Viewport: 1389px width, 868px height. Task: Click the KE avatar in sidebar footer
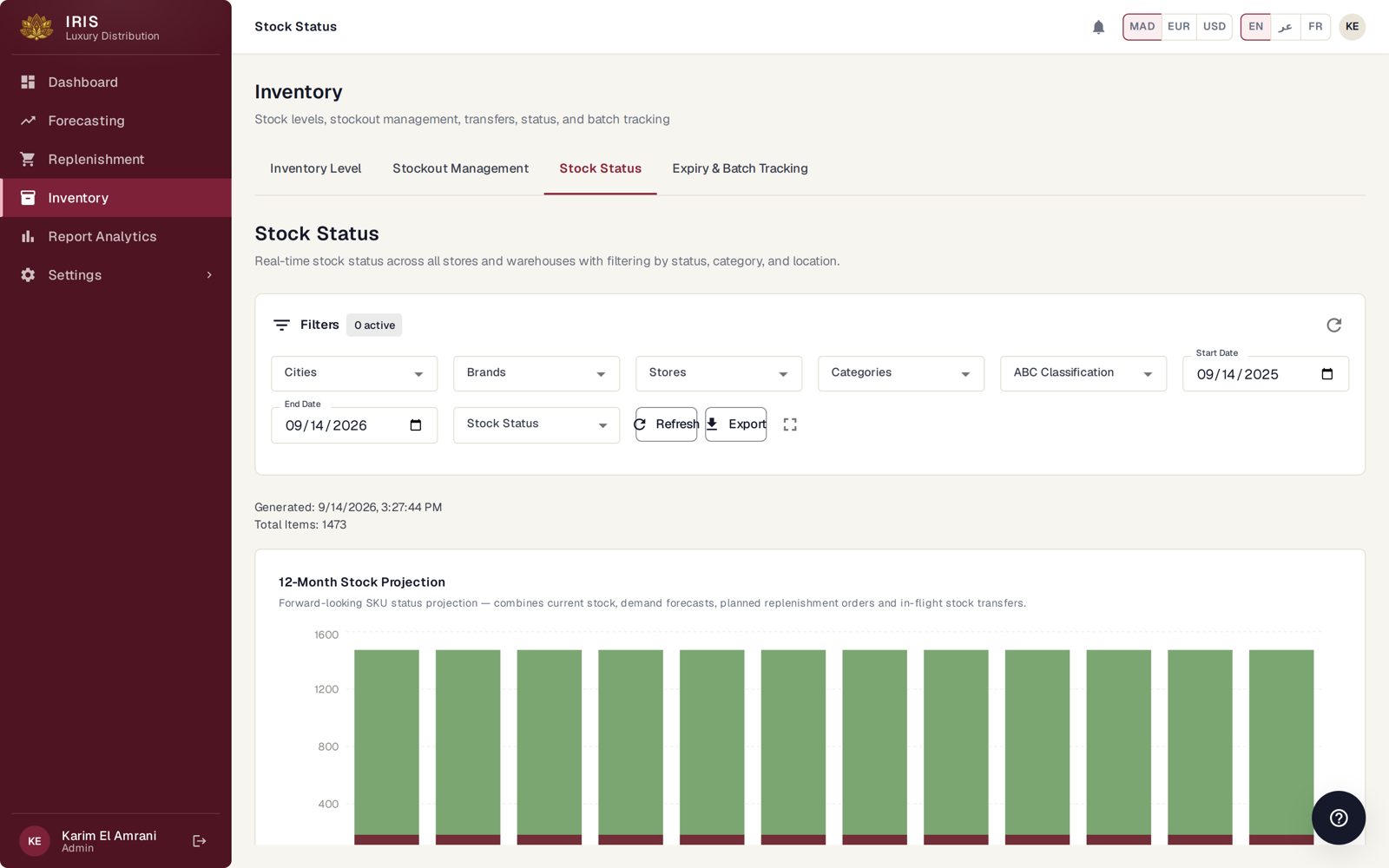click(x=35, y=841)
